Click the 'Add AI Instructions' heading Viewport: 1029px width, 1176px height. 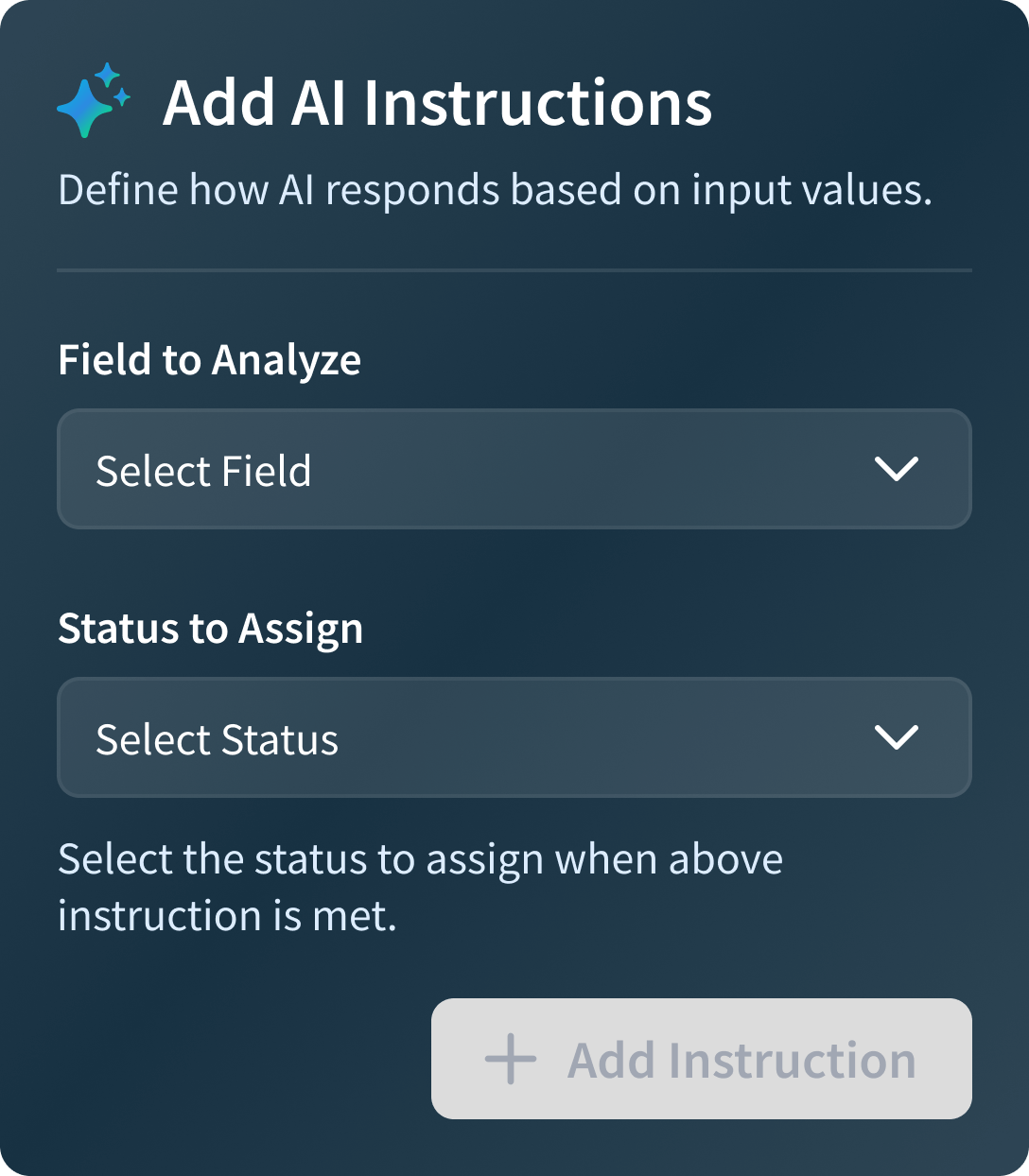click(437, 102)
